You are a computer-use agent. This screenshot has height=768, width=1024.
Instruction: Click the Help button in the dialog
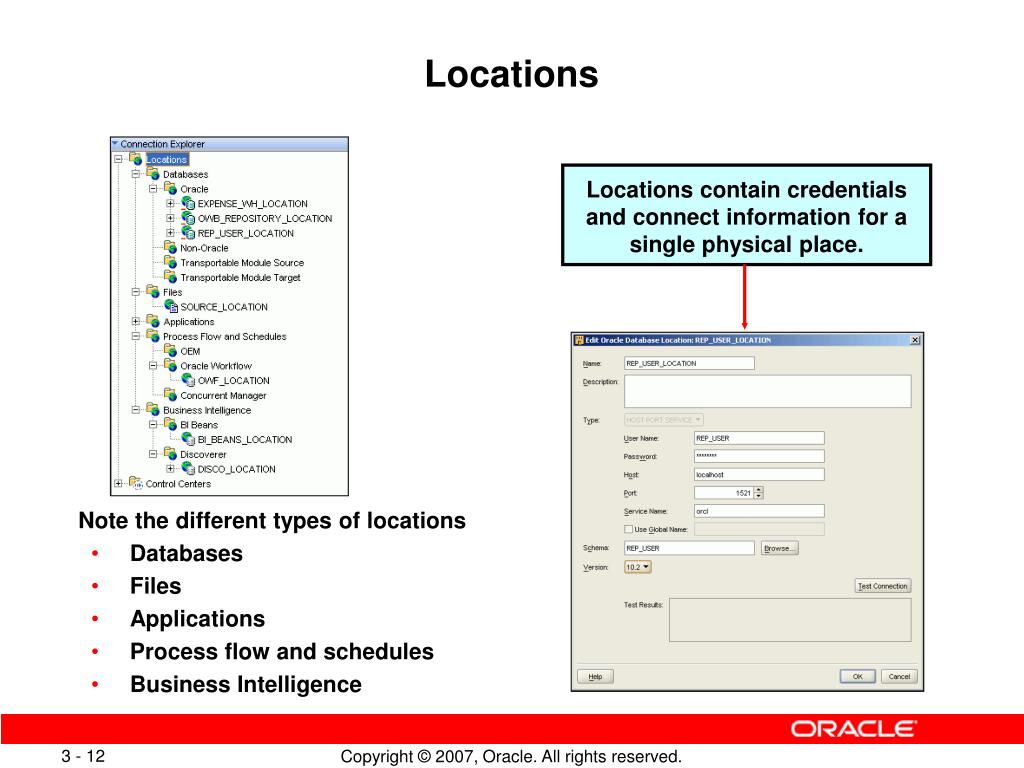click(596, 677)
